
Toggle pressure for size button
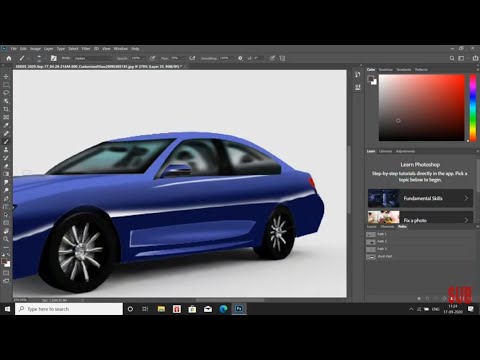(x=272, y=58)
